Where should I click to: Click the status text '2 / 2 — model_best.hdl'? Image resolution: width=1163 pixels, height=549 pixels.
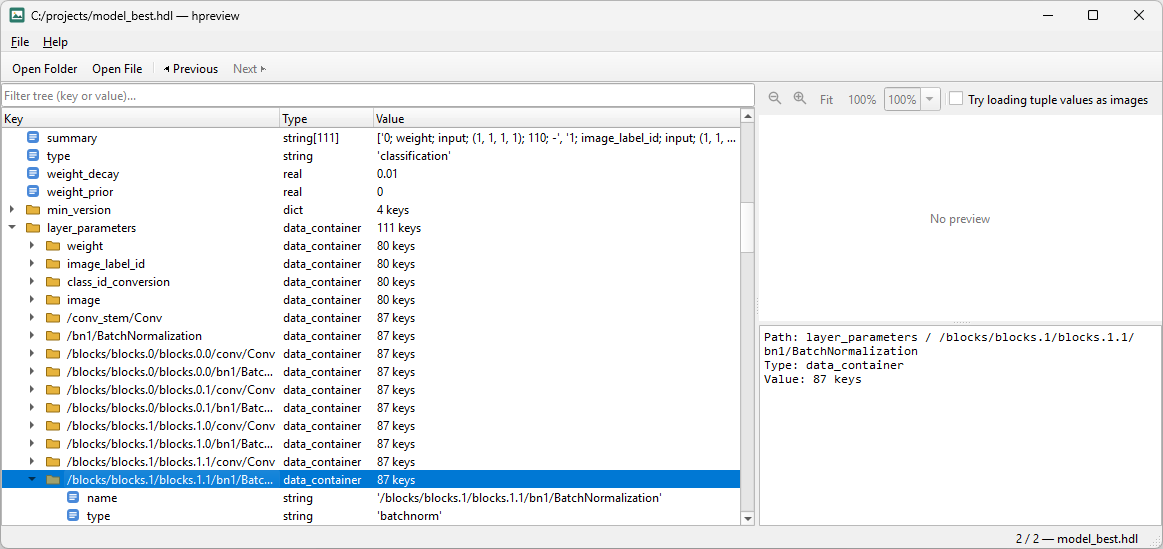click(1076, 539)
